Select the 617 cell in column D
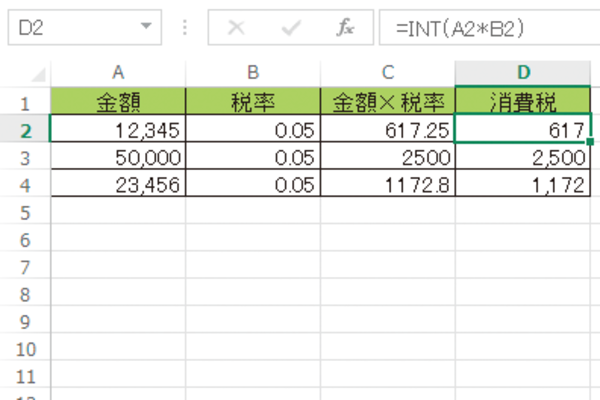The image size is (600, 400). pyautogui.click(x=523, y=129)
